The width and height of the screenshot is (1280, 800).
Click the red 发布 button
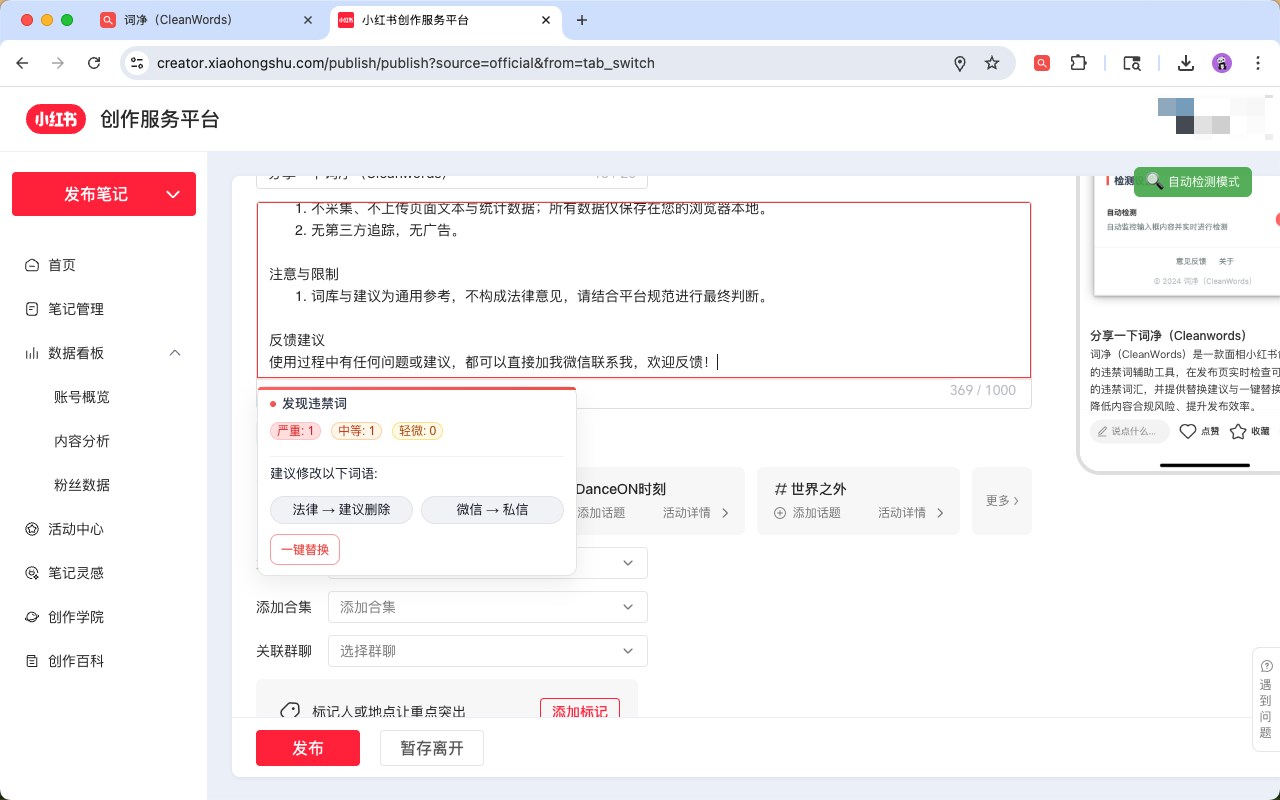coord(308,748)
